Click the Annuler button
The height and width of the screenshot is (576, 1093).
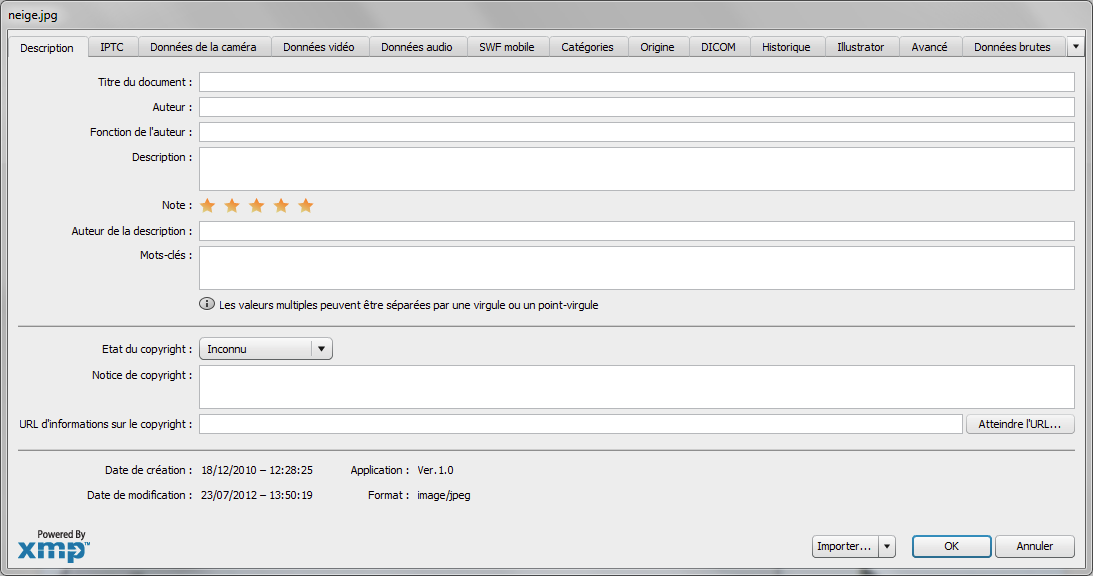(1035, 547)
